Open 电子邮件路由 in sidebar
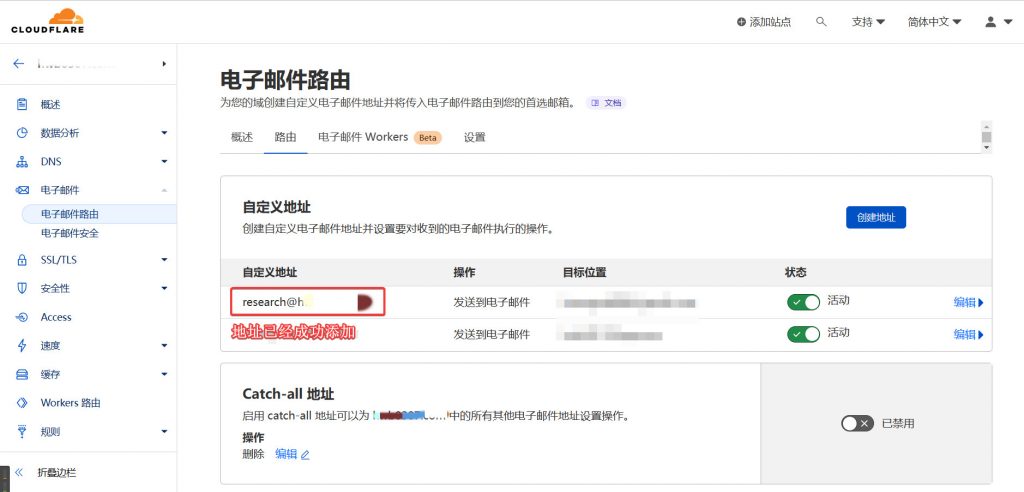Viewport: 1024px width, 492px height. click(99, 214)
